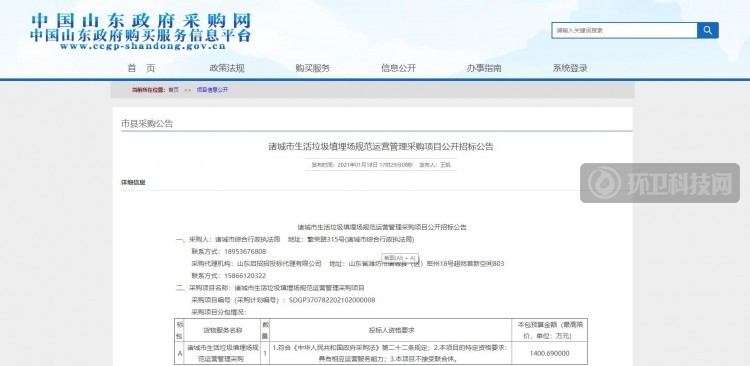Click the 采购人 诸城市综合行政执法局 line

point(295,240)
